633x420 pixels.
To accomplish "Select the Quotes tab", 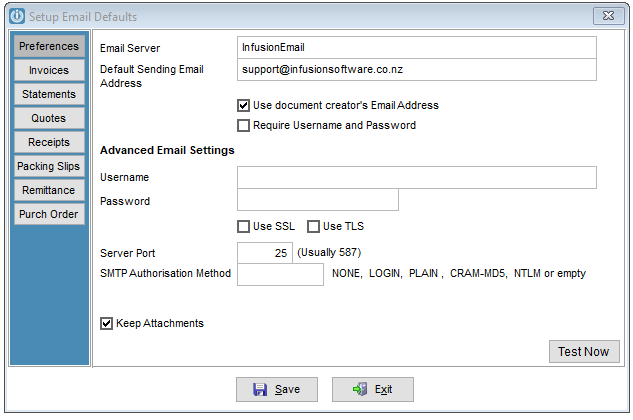I will (x=49, y=118).
